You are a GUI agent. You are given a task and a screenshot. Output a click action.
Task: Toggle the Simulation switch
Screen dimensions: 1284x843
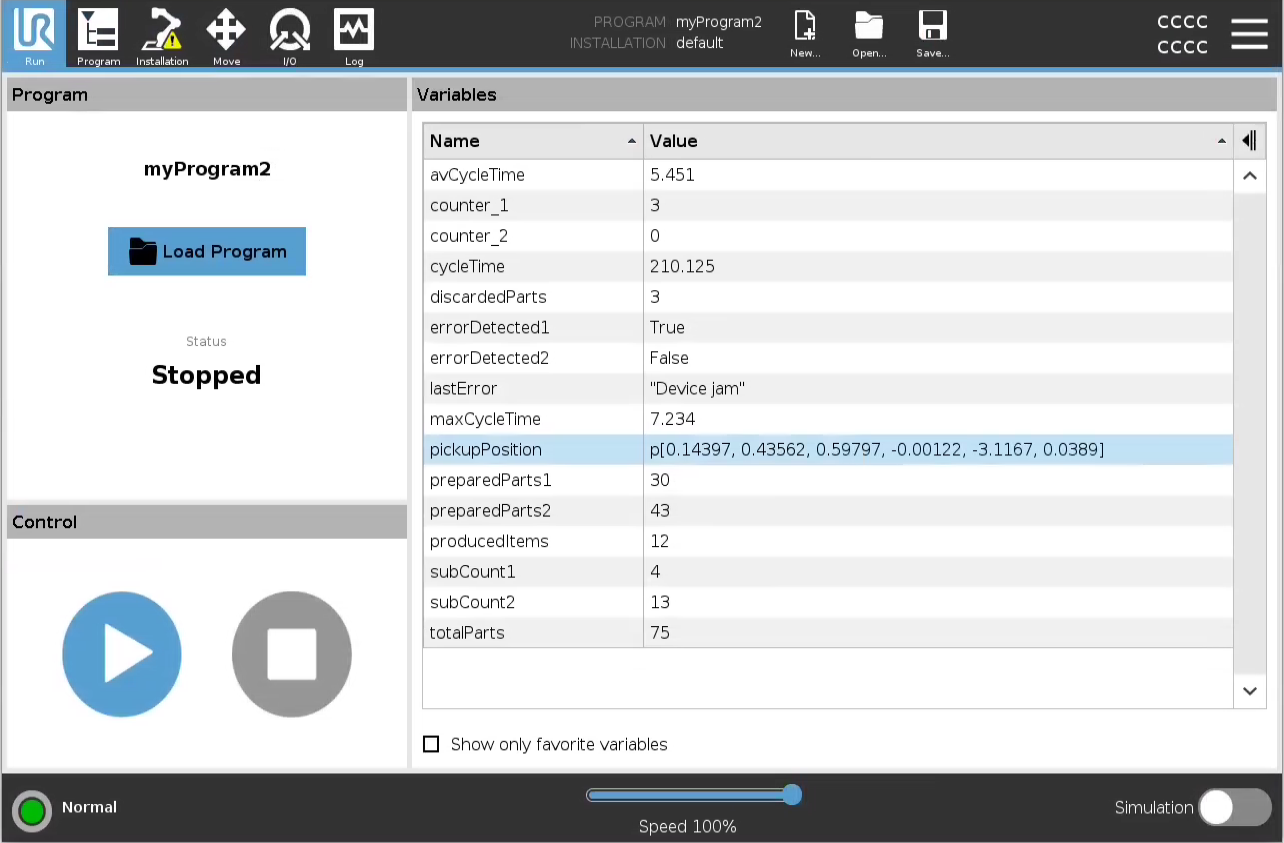(1234, 807)
